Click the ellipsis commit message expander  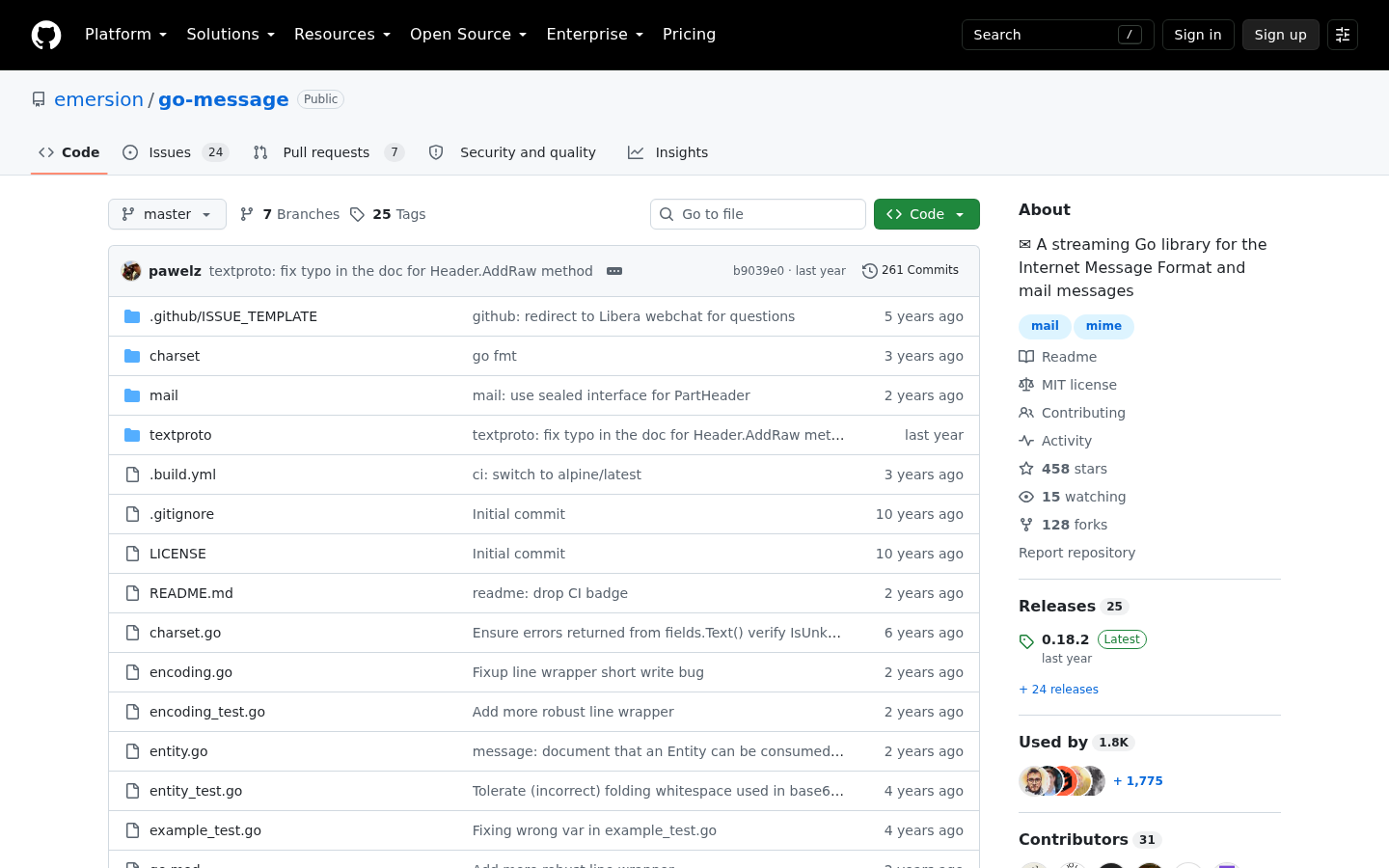[x=614, y=271]
